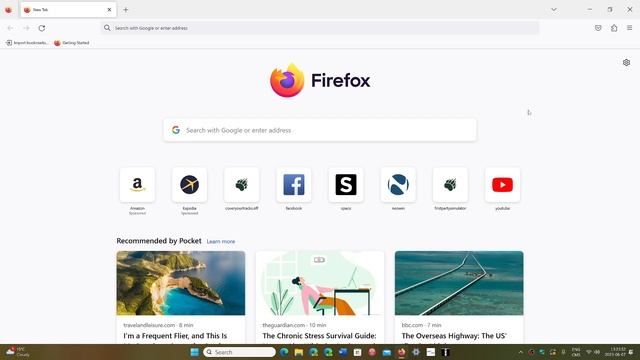Open the firstpartysimulator shortcut tile

(x=450, y=185)
